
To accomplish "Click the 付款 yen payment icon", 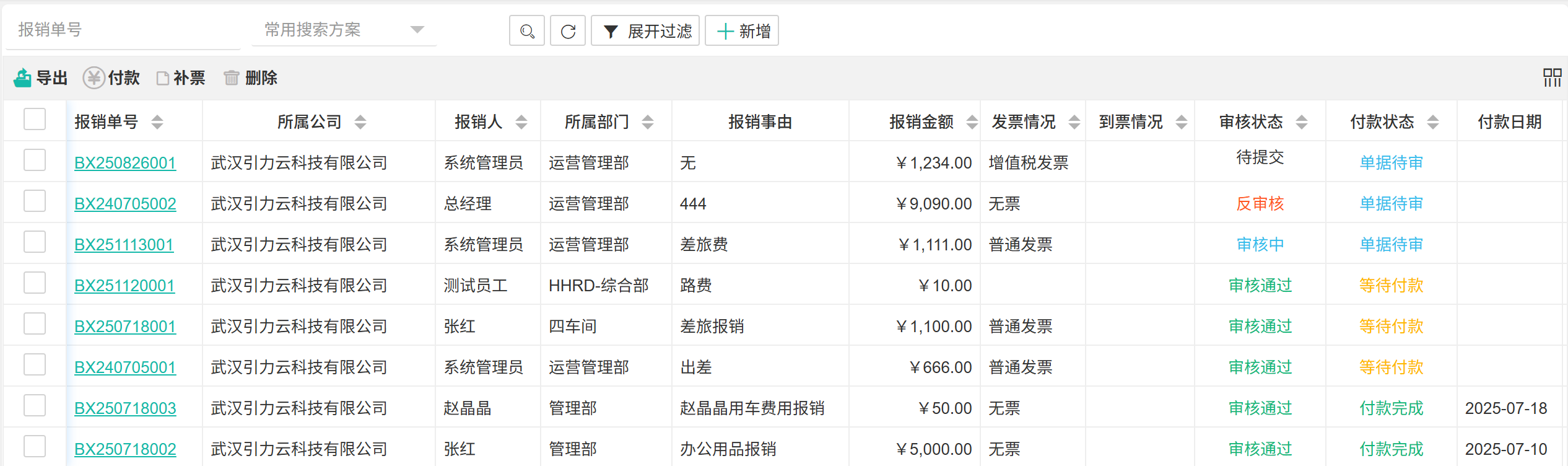I will (94, 78).
